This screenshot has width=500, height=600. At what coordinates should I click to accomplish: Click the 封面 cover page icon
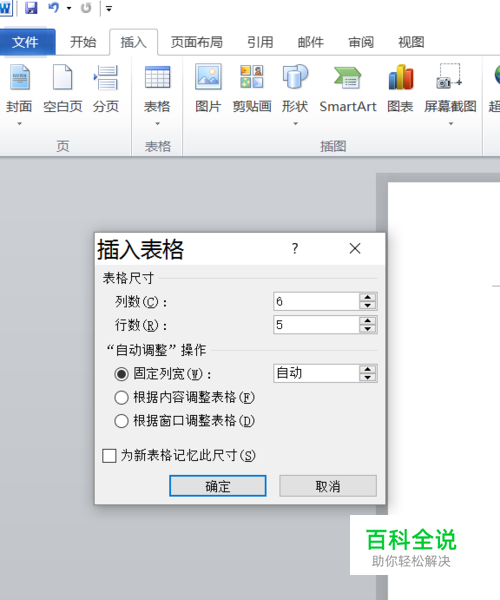[x=20, y=77]
